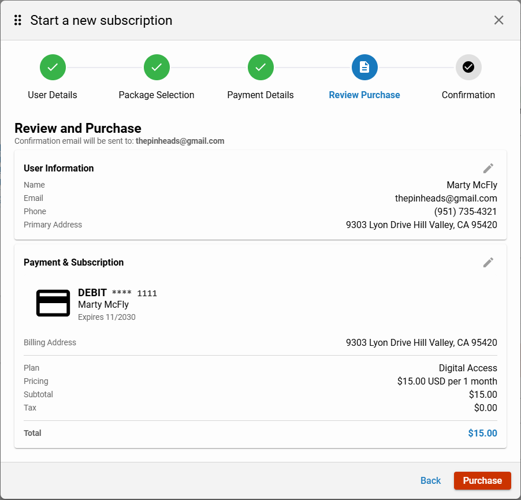Click the email value thepinheads@gmail.com in User Information
This screenshot has width=521, height=500.
[x=446, y=198]
